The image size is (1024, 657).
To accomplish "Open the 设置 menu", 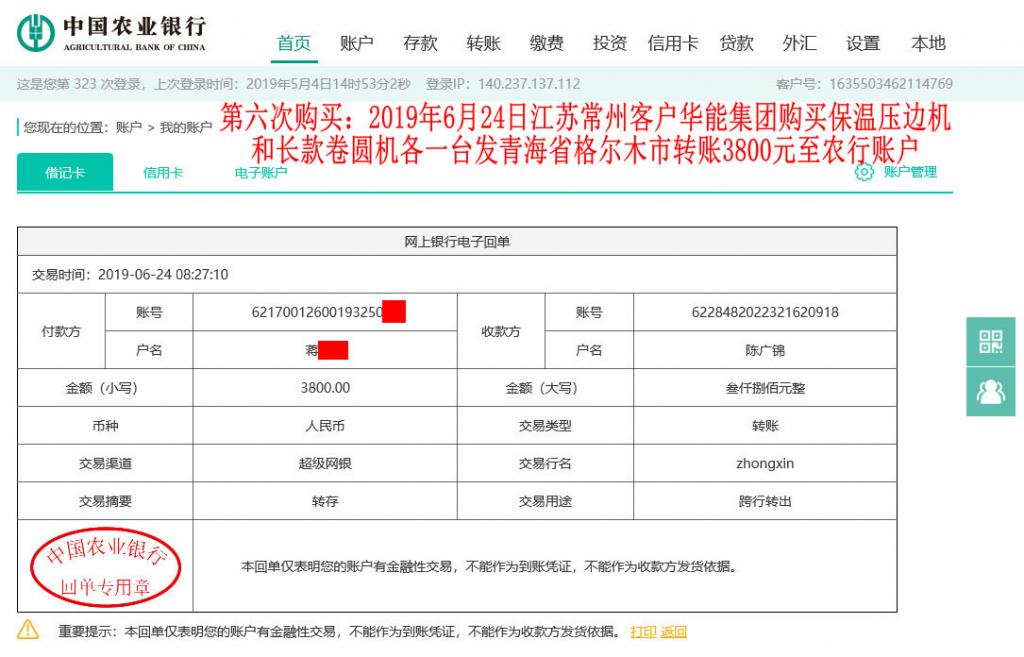I will tap(862, 43).
